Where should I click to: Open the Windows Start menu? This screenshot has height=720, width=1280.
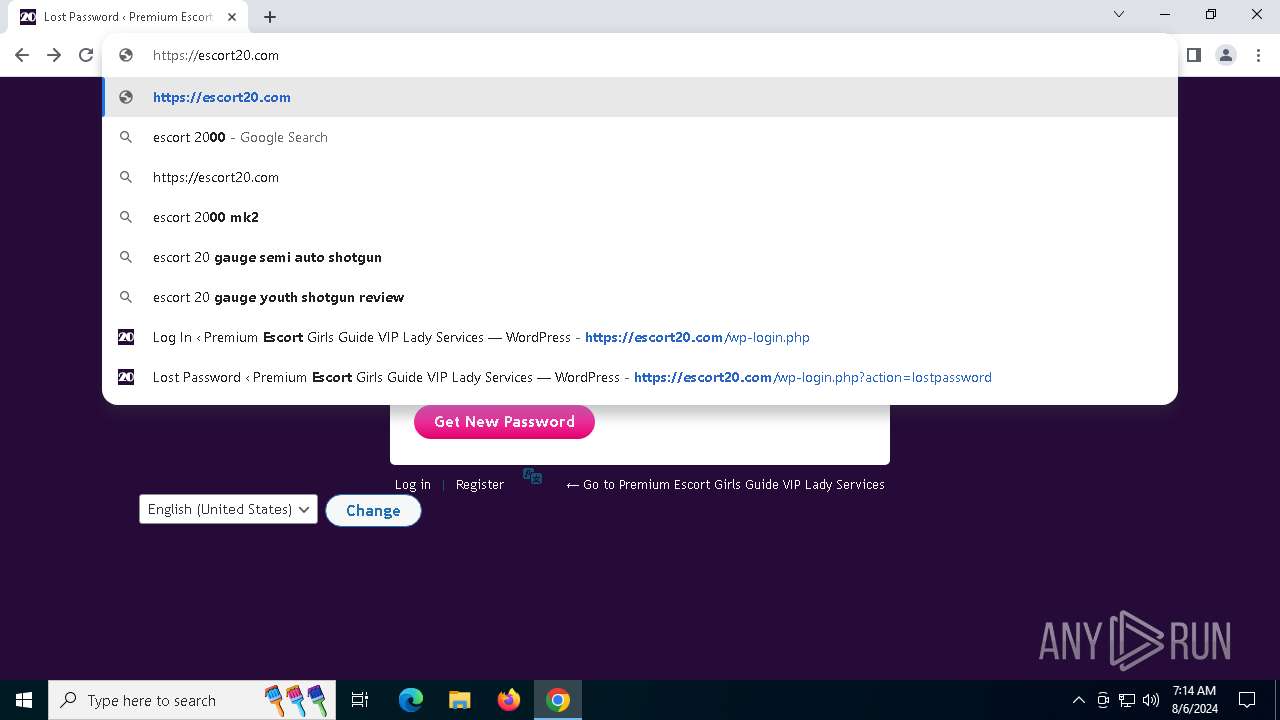[24, 700]
